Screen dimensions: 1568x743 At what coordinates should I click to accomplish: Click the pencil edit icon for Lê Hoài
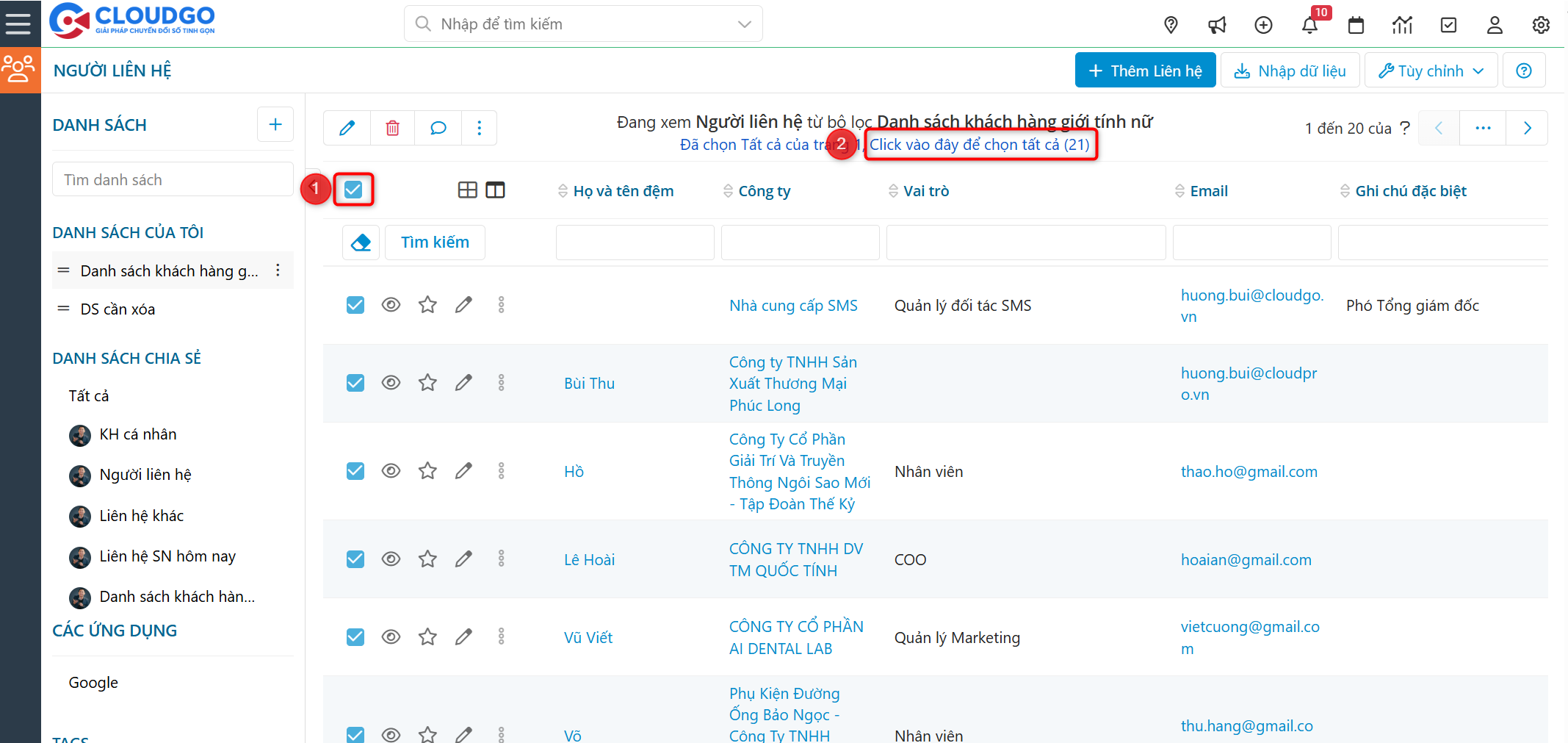pos(463,559)
